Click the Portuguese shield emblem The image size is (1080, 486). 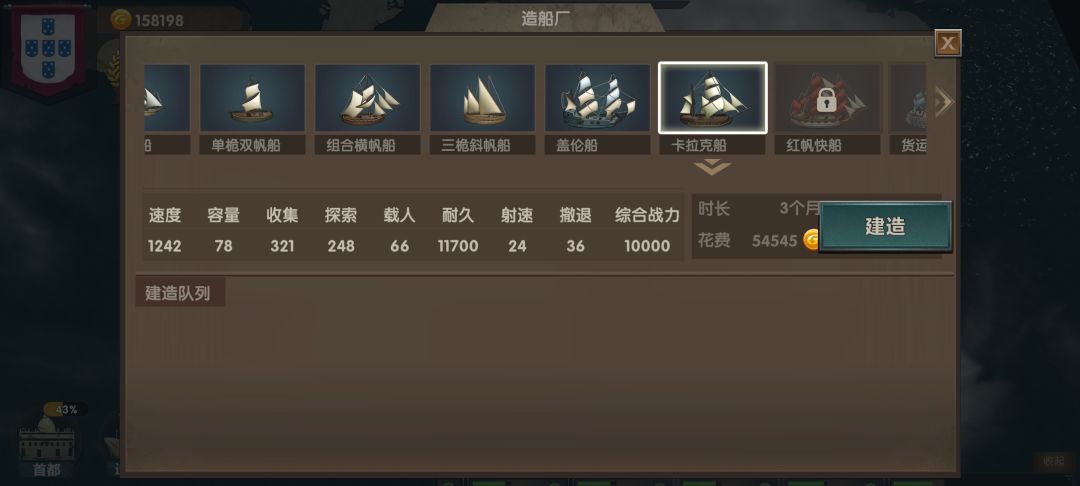48,48
